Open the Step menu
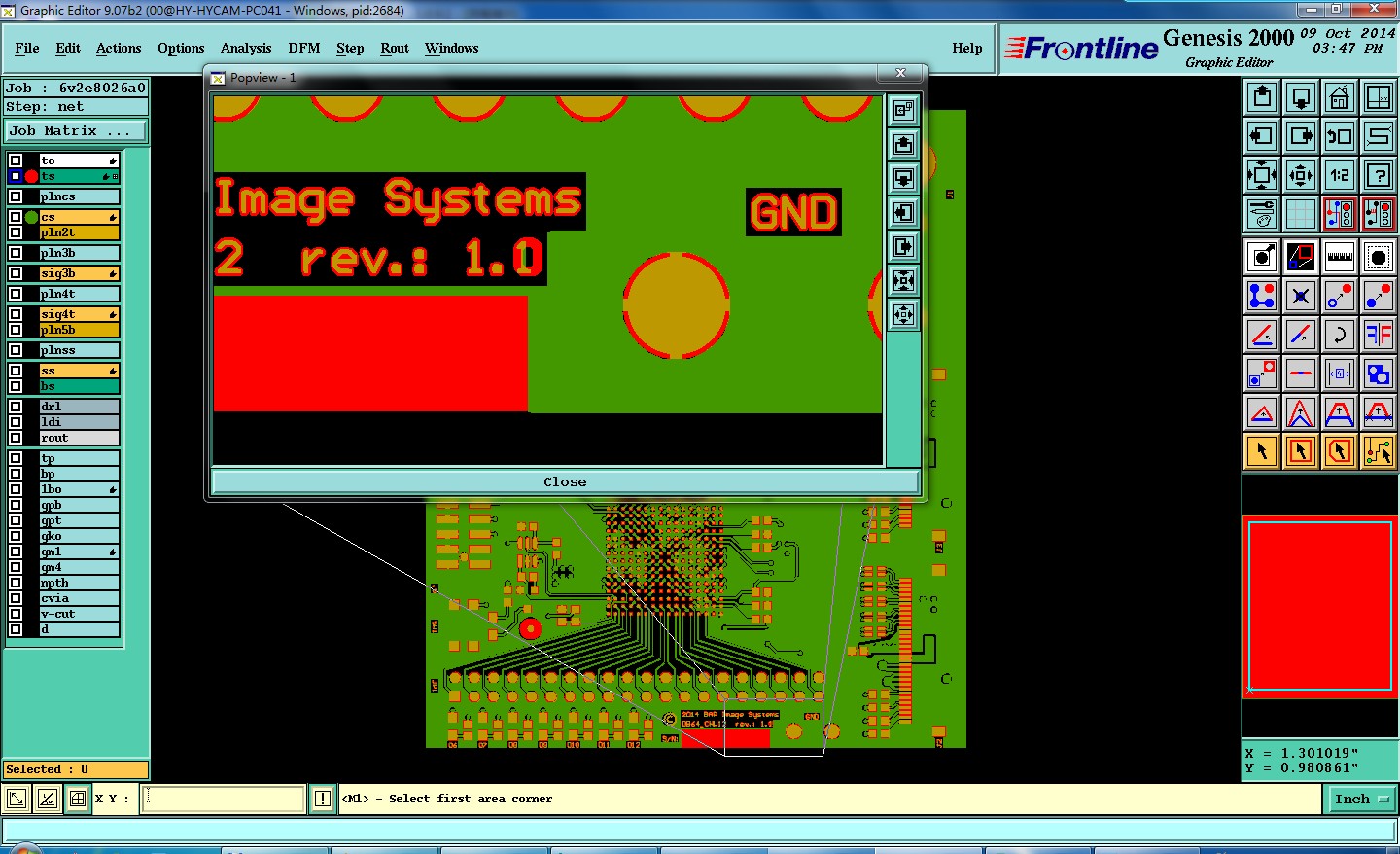This screenshot has height=854, width=1400. [350, 49]
